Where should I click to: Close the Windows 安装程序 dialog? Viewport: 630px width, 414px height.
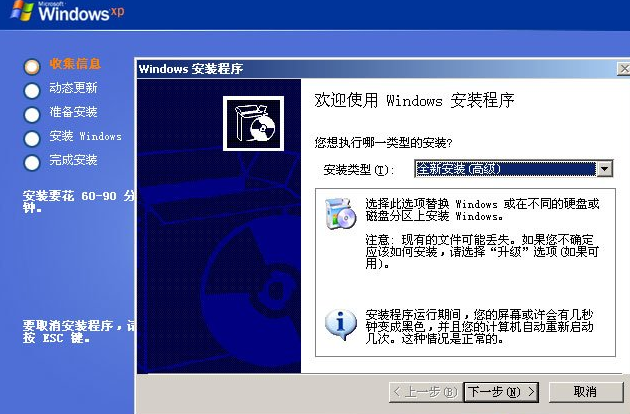click(x=623, y=69)
